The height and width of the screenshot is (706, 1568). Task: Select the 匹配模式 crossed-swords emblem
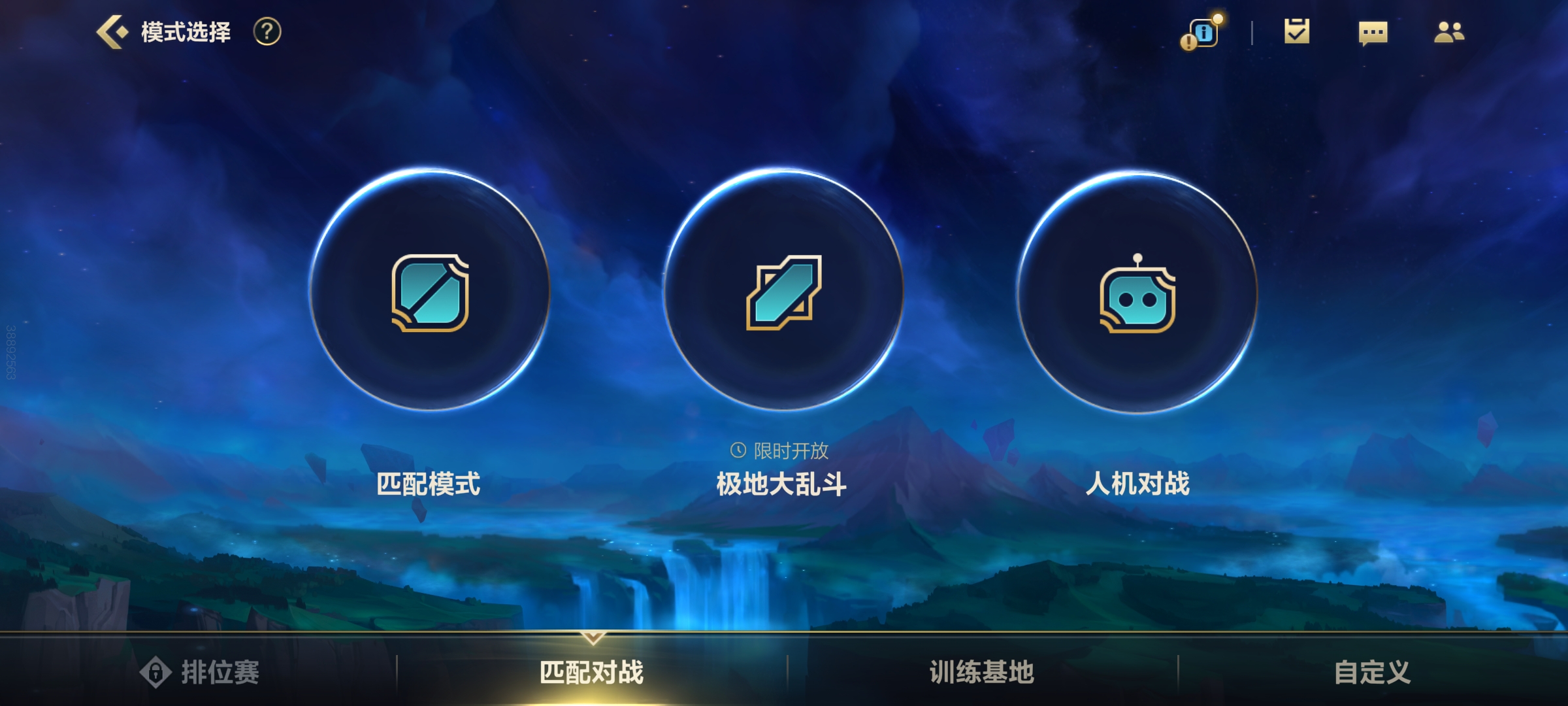[430, 292]
